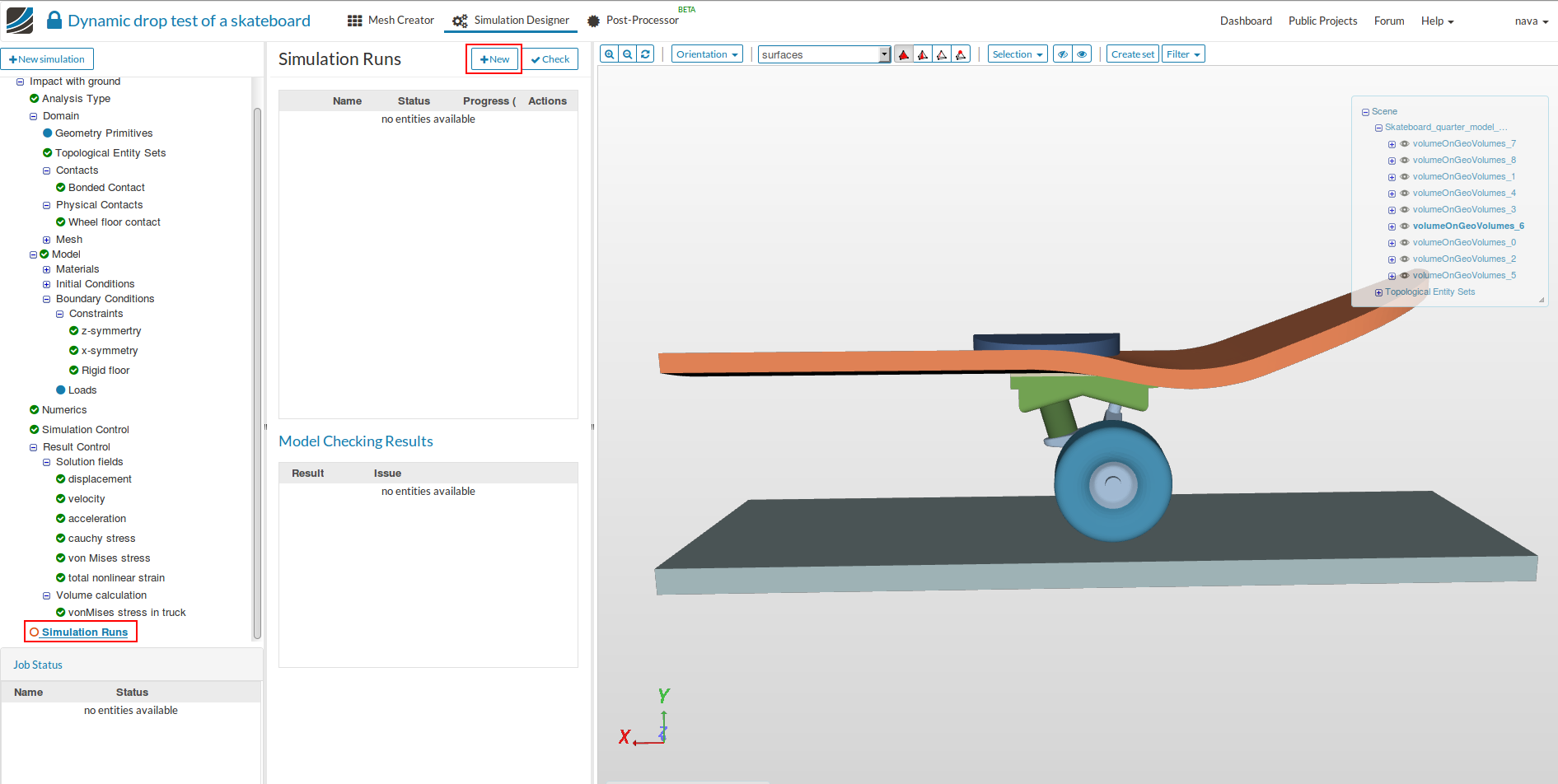This screenshot has width=1558, height=784.
Task: Select the z-symmertry constraint
Action: (x=111, y=331)
